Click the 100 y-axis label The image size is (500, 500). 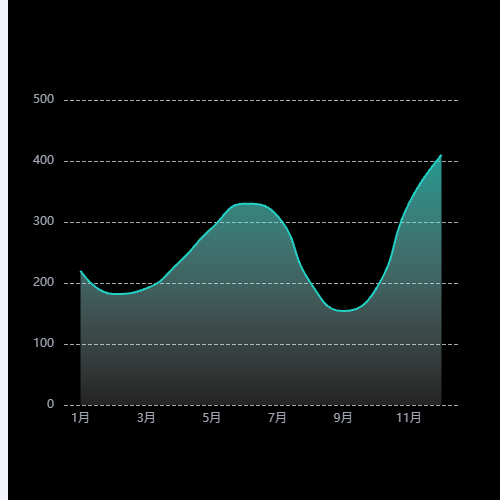pos(43,343)
